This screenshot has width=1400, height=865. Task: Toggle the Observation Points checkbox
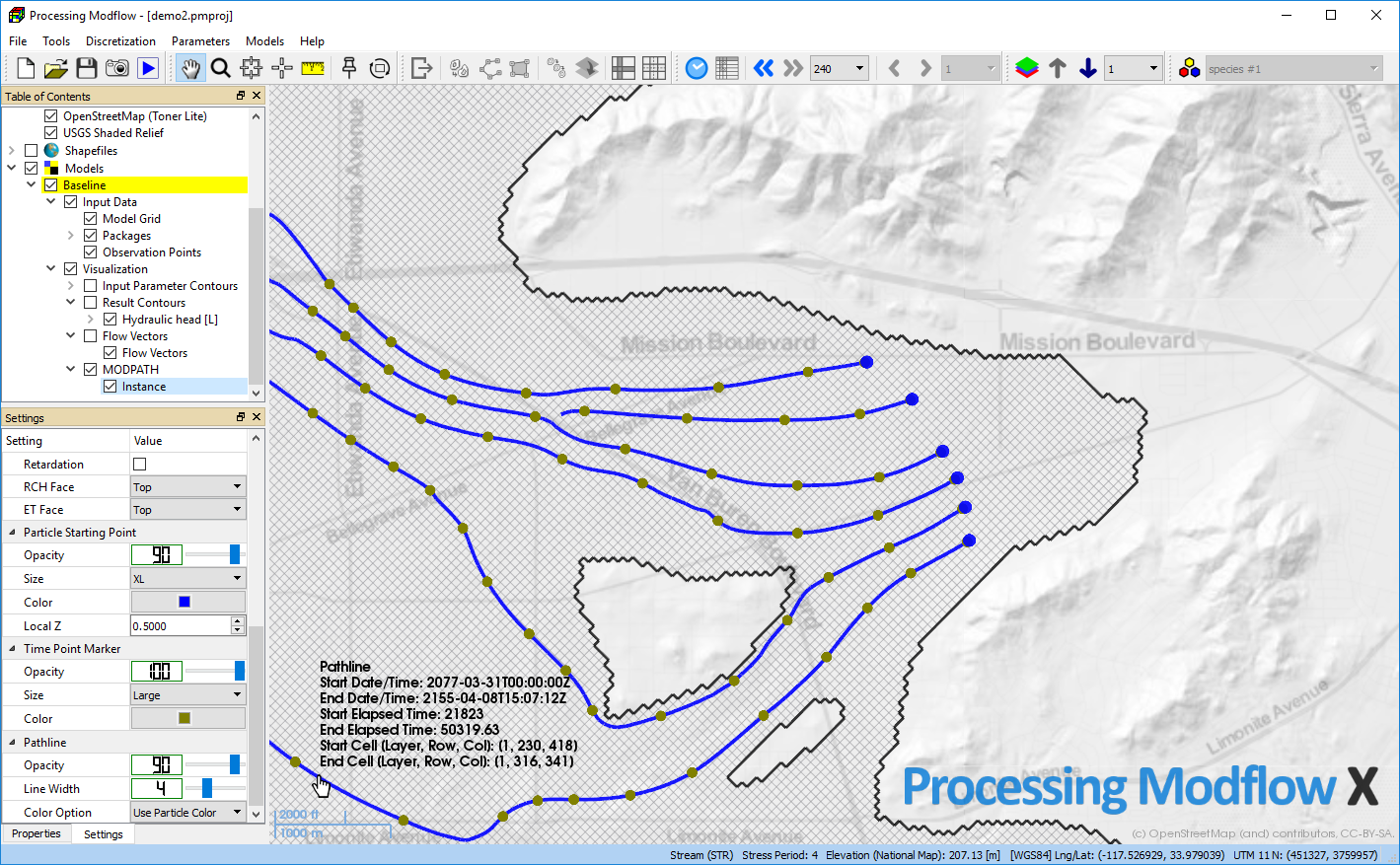click(91, 252)
